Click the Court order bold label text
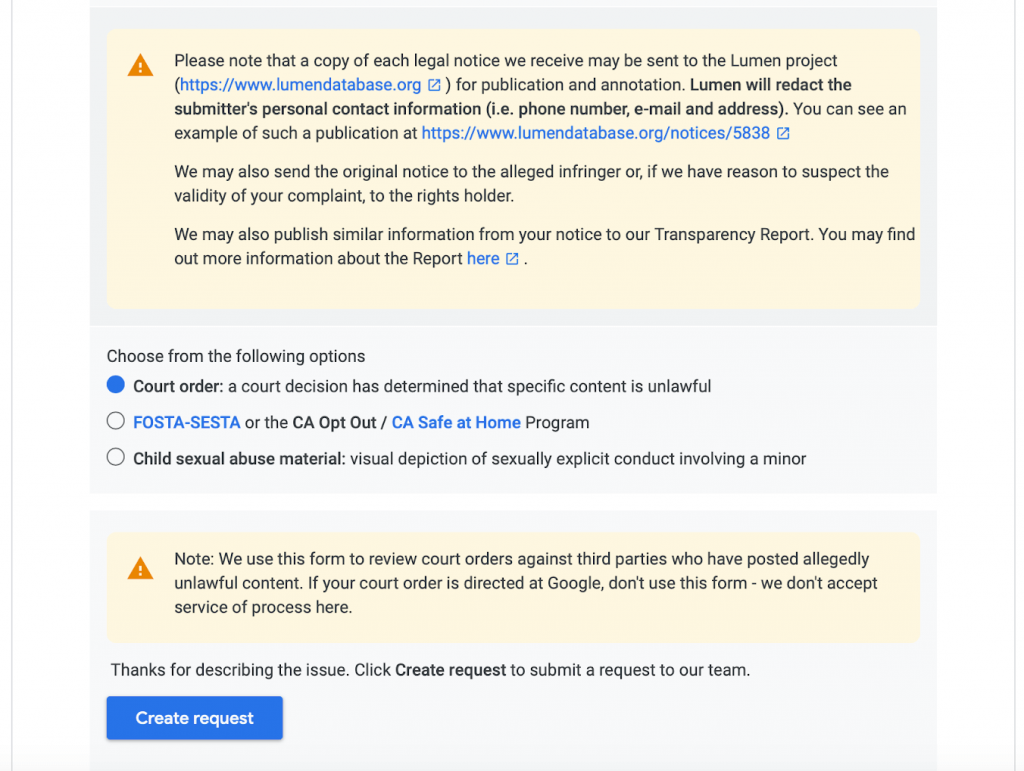Image resolution: width=1024 pixels, height=771 pixels. click(179, 385)
